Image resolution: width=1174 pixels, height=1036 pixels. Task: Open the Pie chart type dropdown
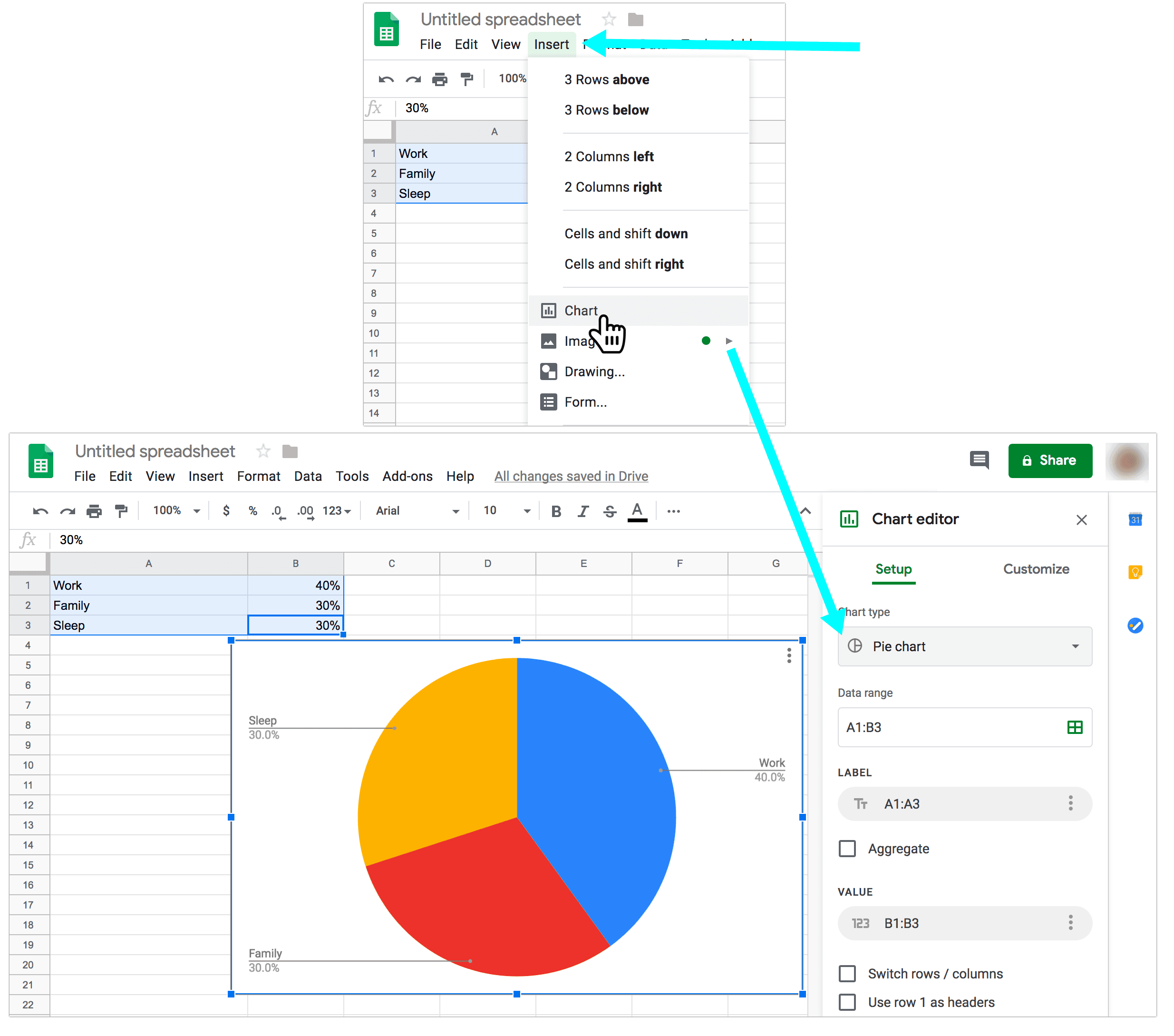965,646
